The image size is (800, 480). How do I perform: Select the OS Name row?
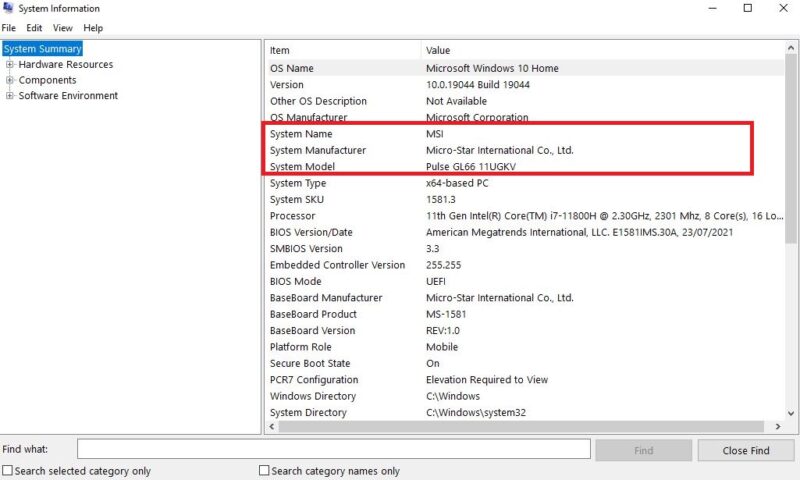[x=526, y=68]
